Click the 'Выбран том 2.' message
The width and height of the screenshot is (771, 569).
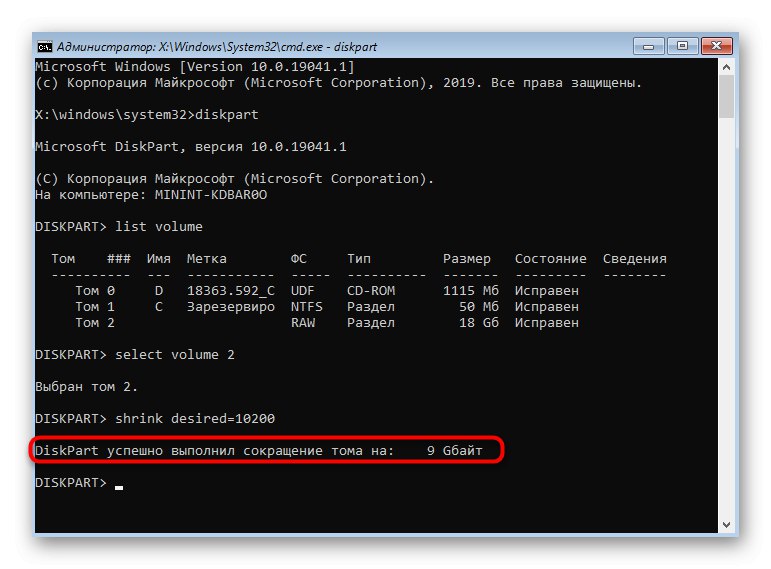(x=86, y=386)
